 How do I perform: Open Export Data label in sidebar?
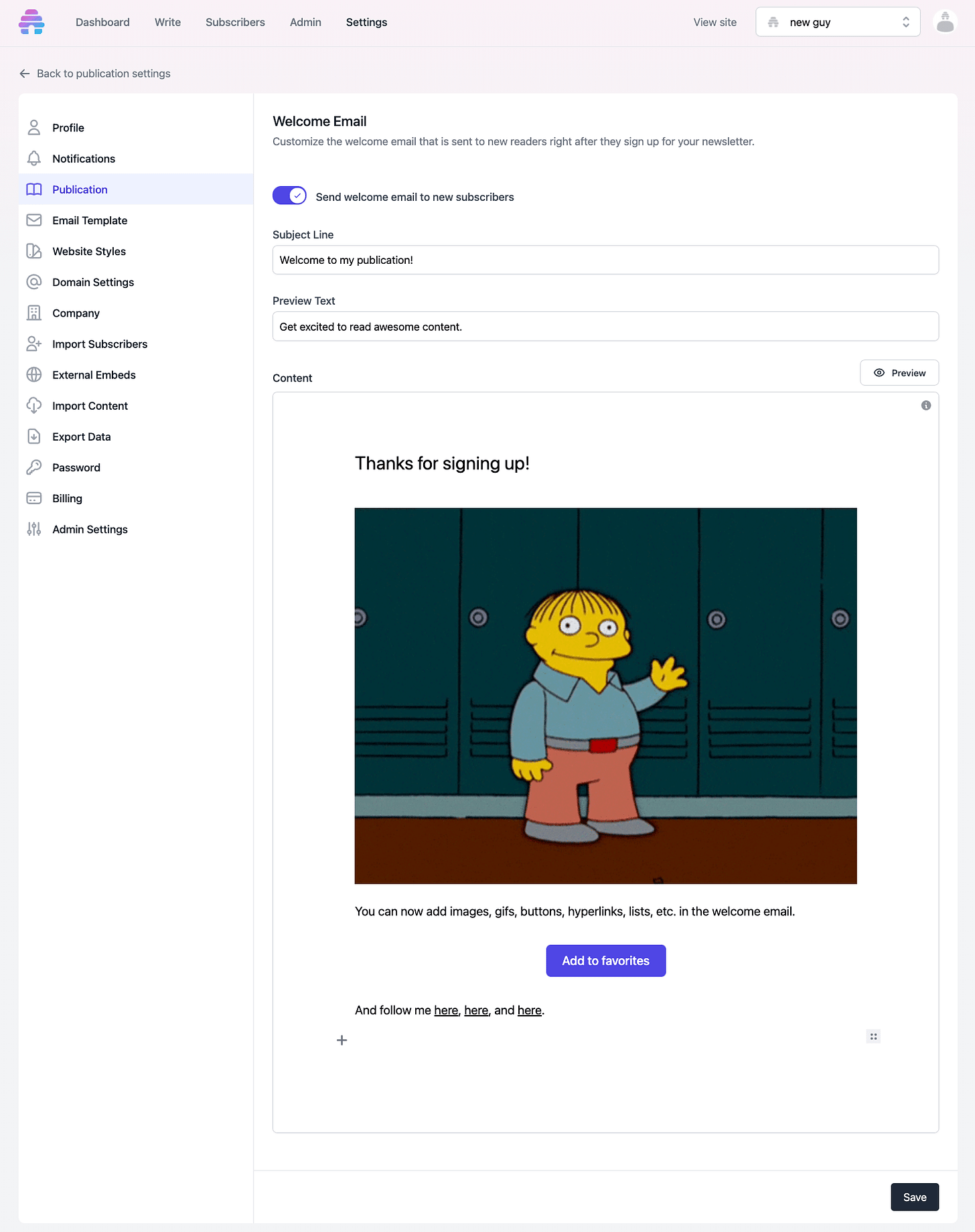82,437
